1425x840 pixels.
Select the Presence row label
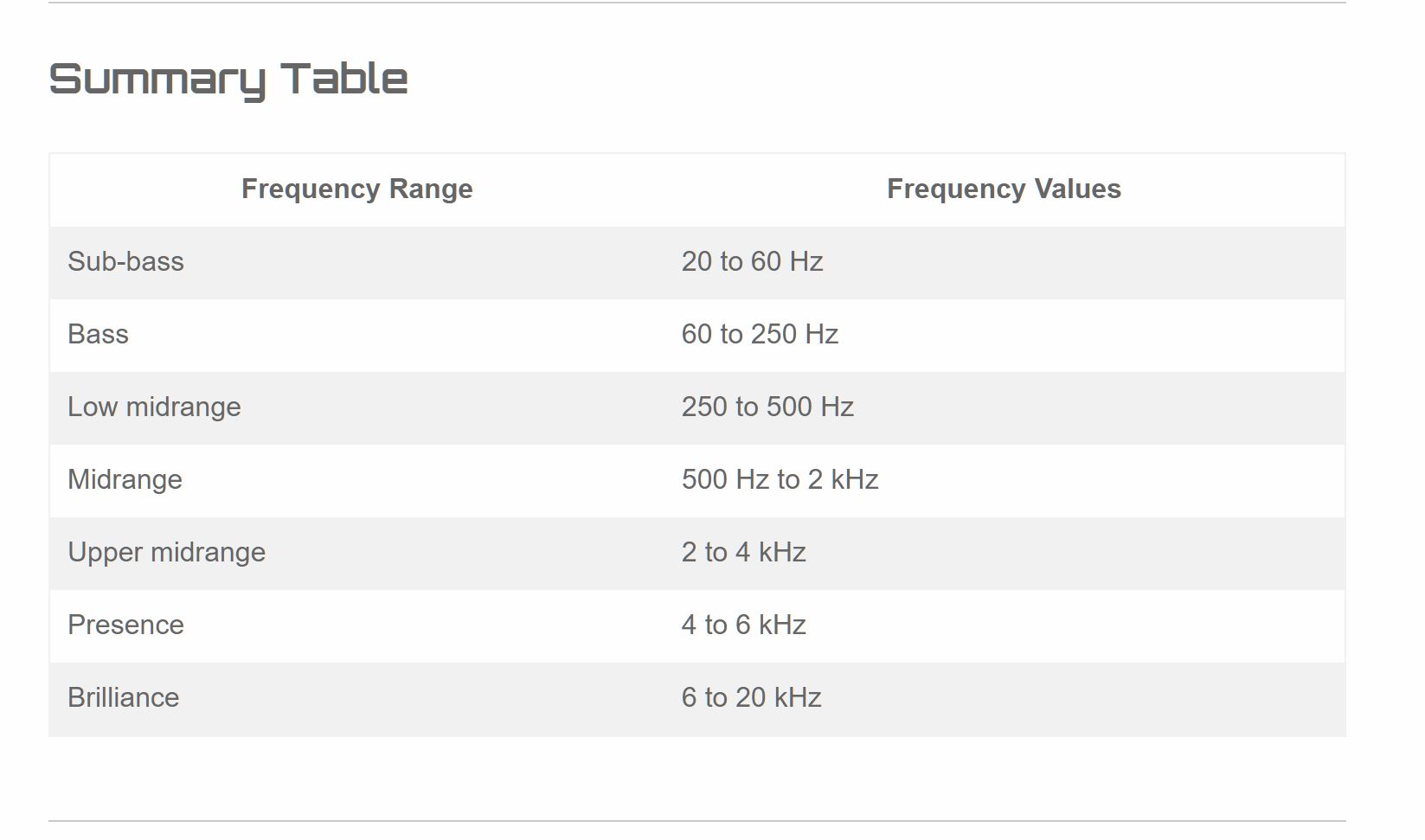pyautogui.click(x=125, y=625)
